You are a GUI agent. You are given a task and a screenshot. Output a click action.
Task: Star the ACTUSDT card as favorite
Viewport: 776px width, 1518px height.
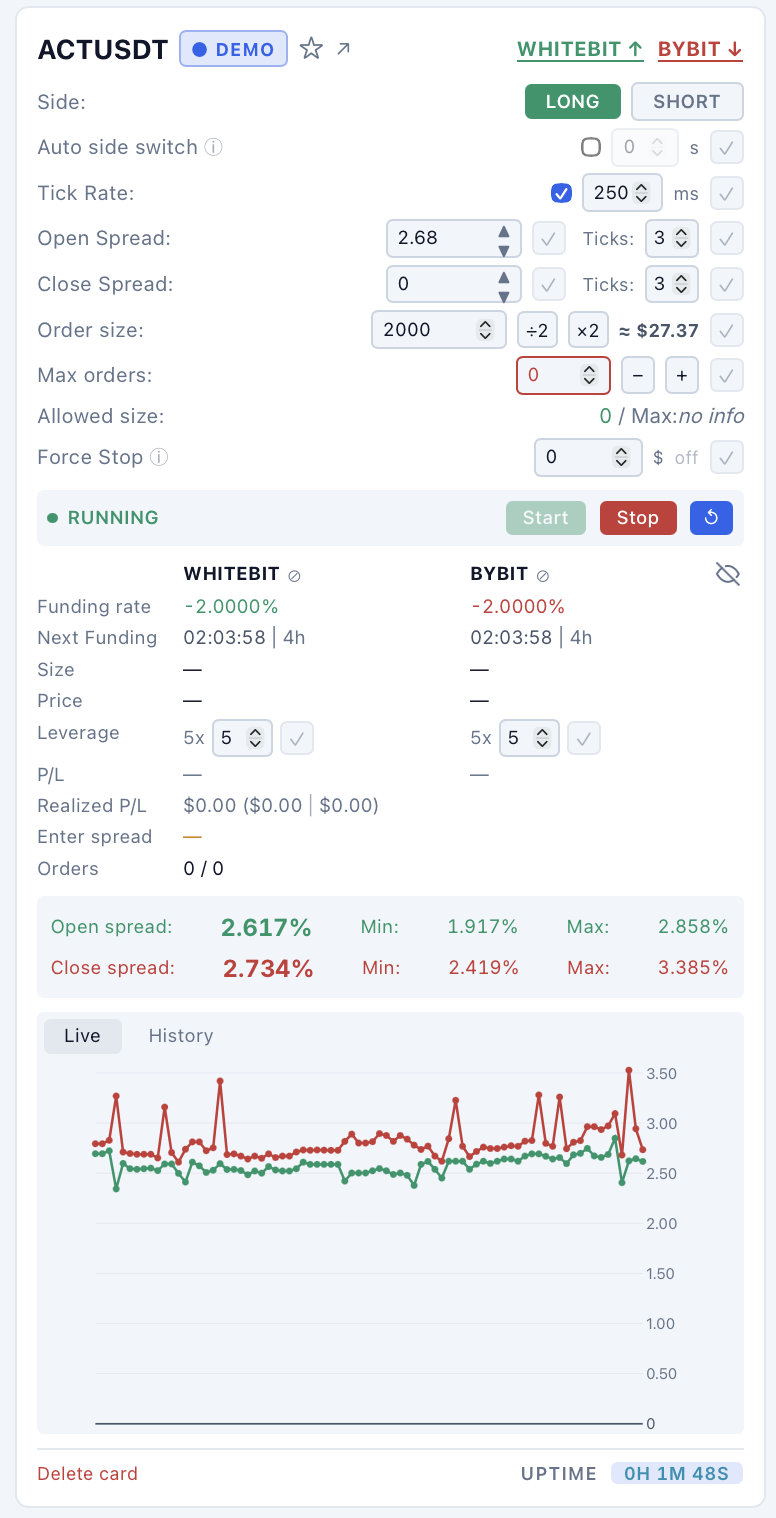coord(312,48)
